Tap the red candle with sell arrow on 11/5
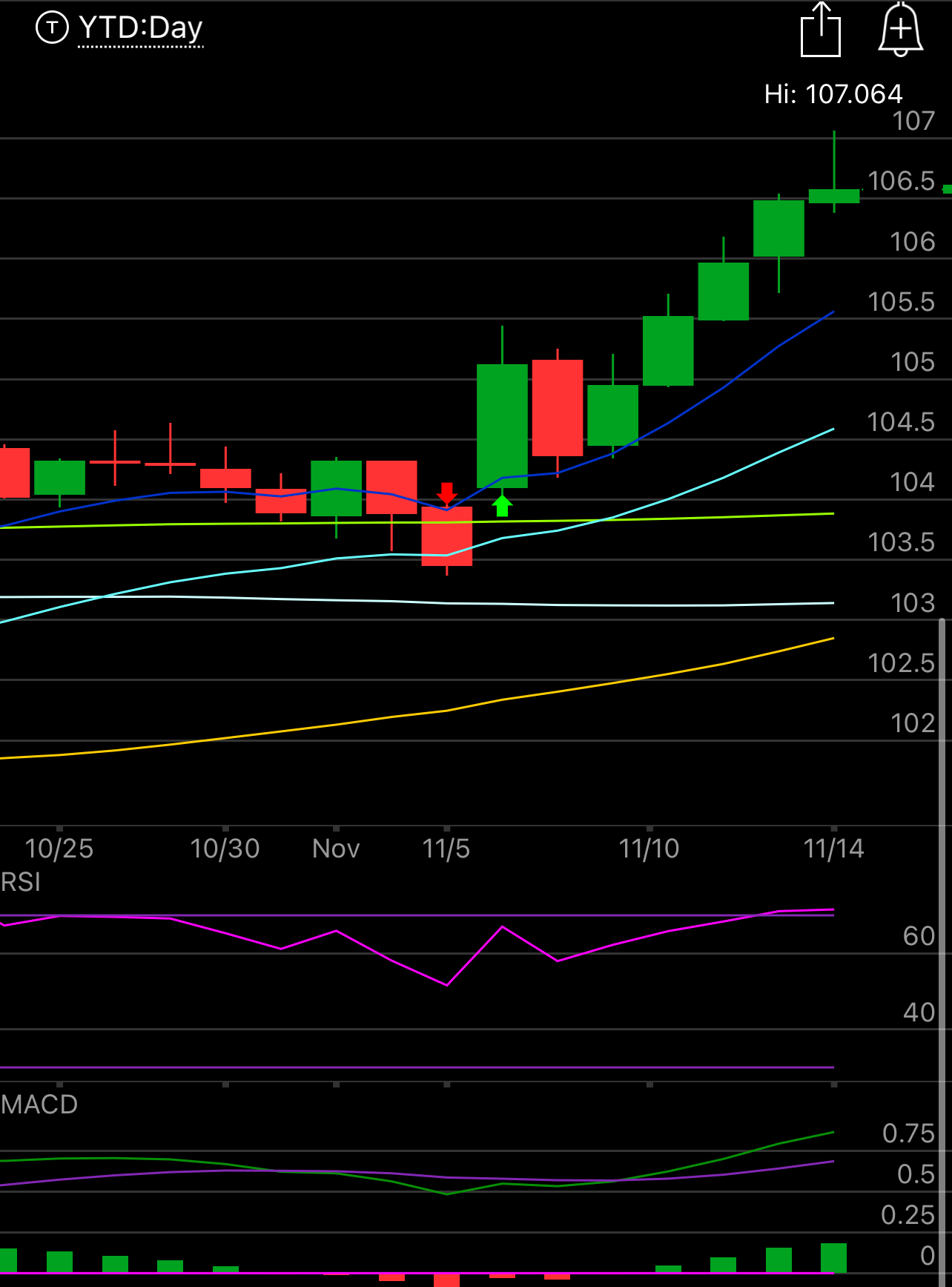The height and width of the screenshot is (1287, 952). [x=447, y=536]
